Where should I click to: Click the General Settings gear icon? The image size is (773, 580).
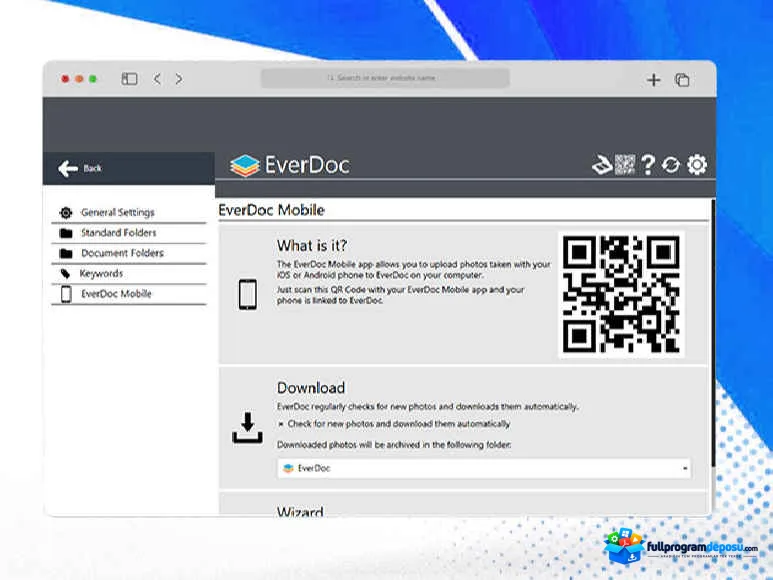point(66,213)
